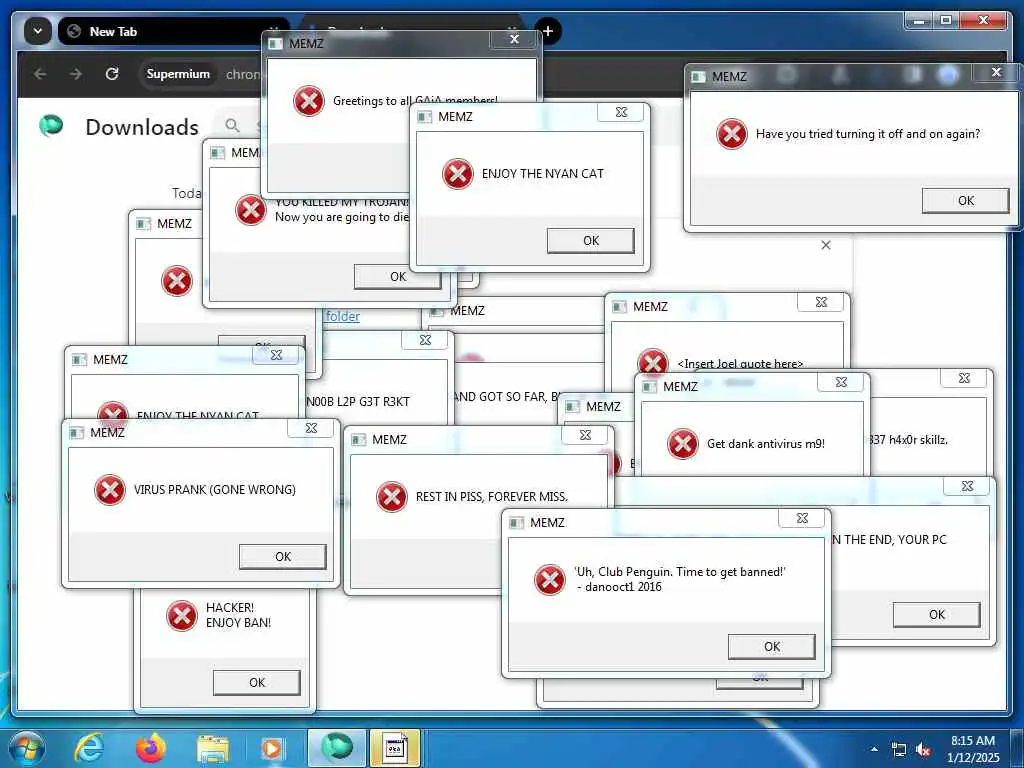Click OK in the VIRUS PRANK (GONE WRONG) dialog
This screenshot has height=768, width=1024.
point(283,556)
